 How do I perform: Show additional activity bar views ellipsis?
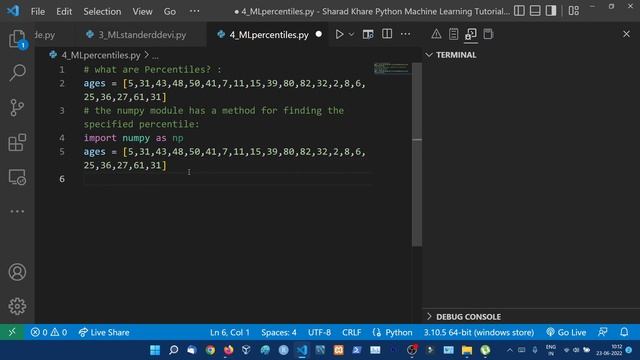(17, 211)
